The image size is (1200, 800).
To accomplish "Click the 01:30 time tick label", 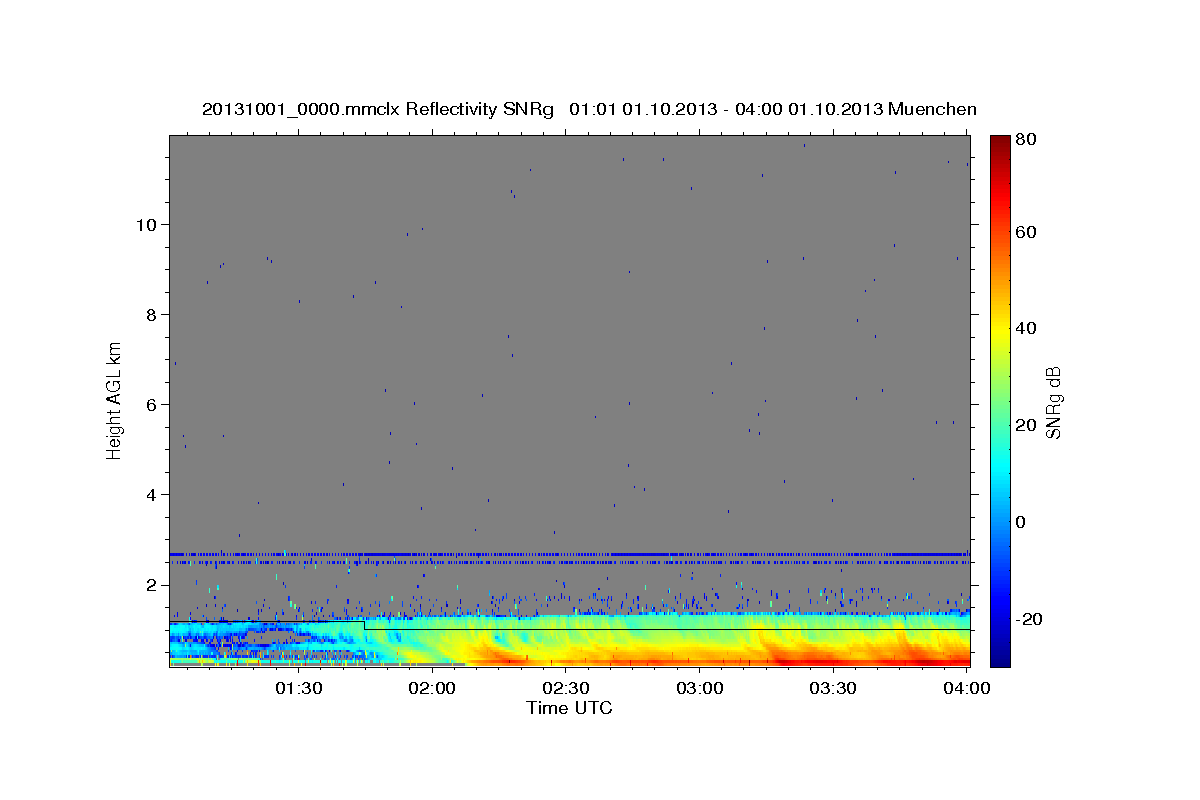I will click(298, 688).
